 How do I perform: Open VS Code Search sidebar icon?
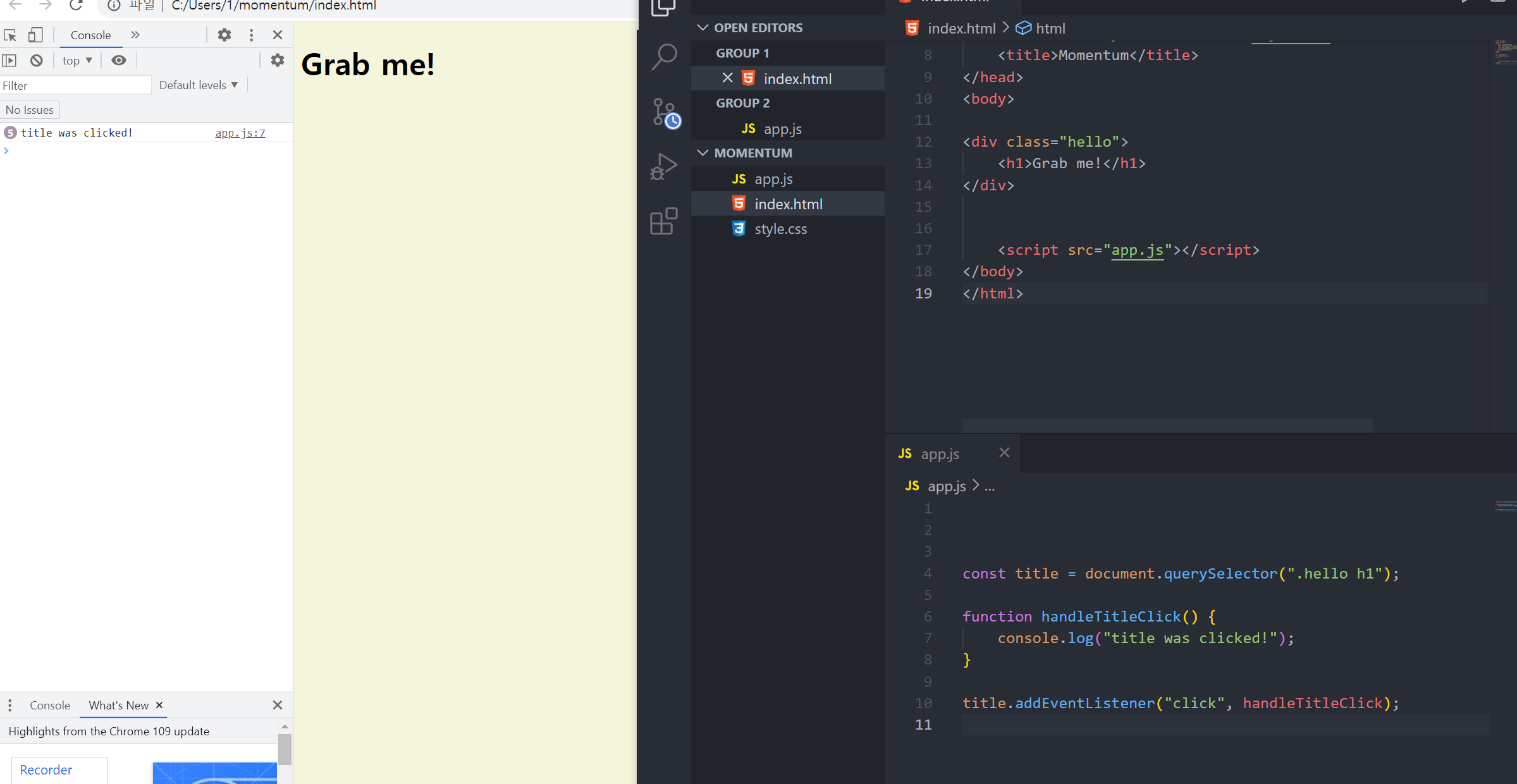[x=664, y=57]
